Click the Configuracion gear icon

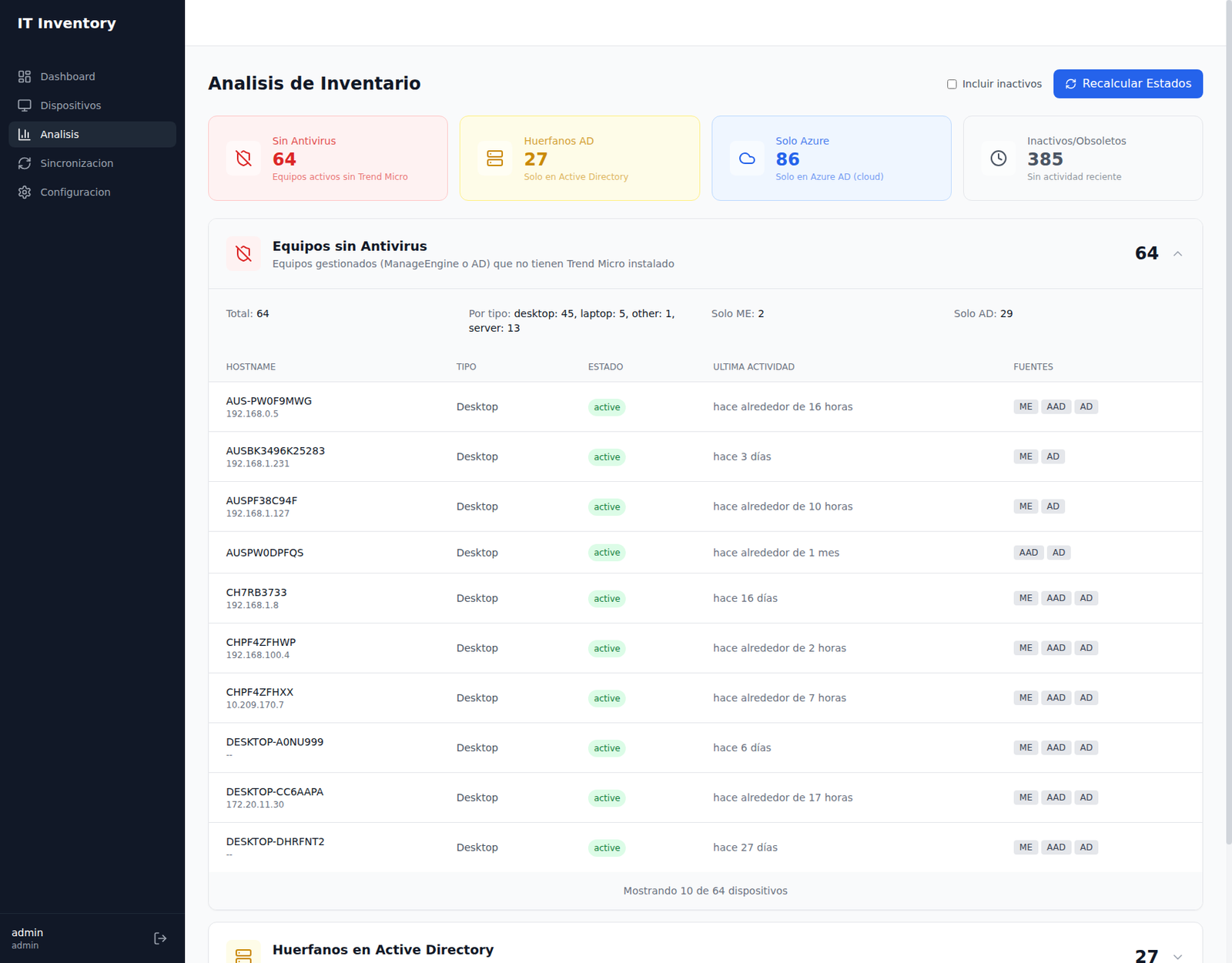pyautogui.click(x=25, y=192)
